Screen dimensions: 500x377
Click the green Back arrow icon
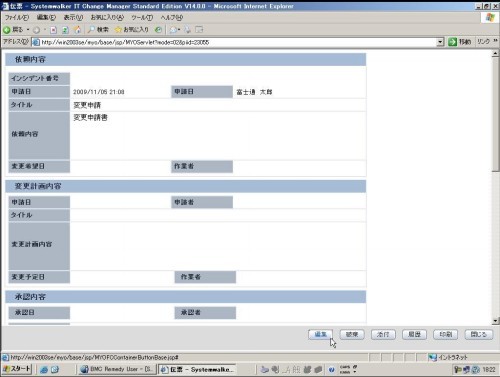(7, 30)
